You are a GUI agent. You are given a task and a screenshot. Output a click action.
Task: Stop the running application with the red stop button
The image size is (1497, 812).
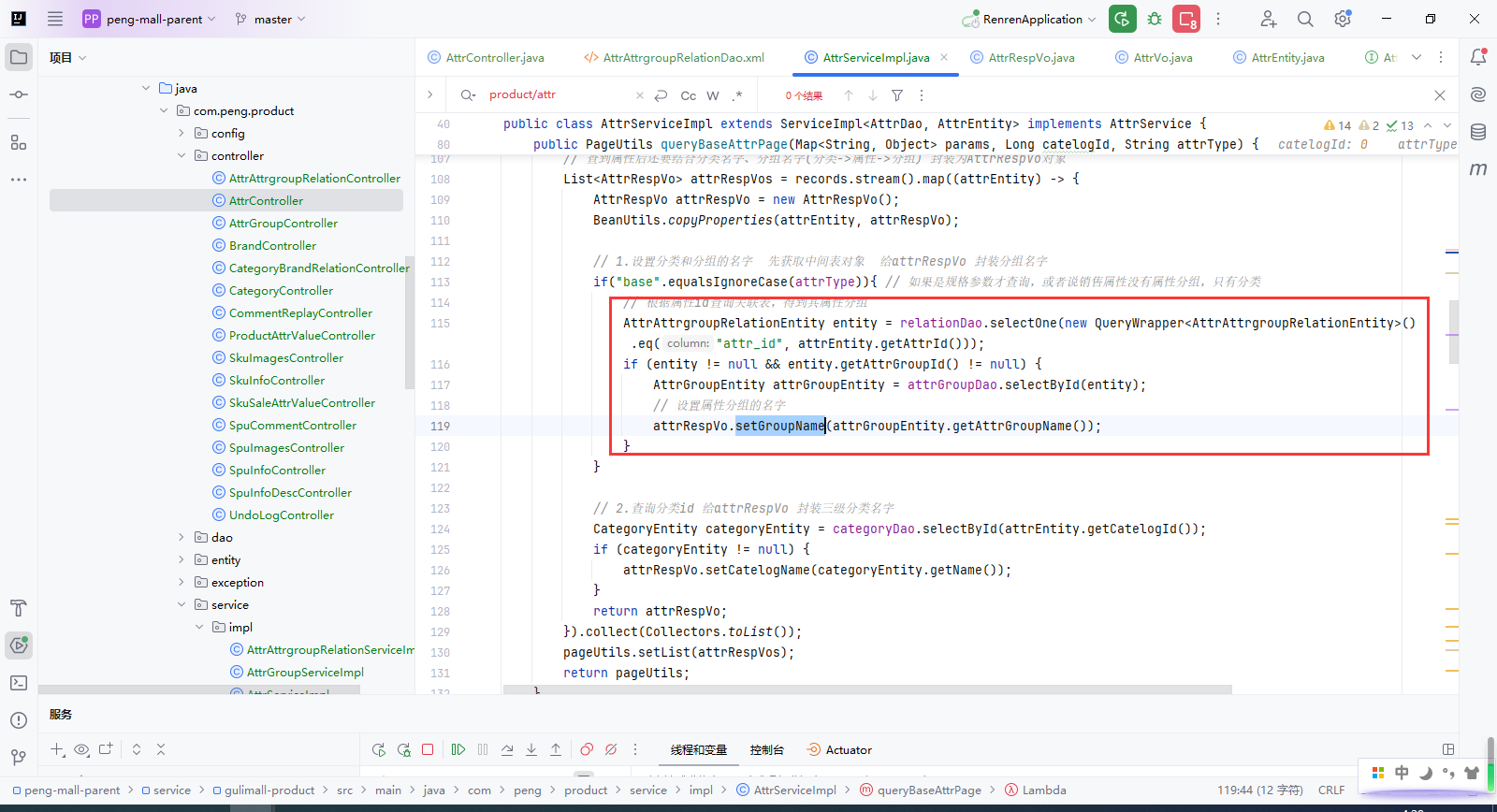pyautogui.click(x=1187, y=19)
